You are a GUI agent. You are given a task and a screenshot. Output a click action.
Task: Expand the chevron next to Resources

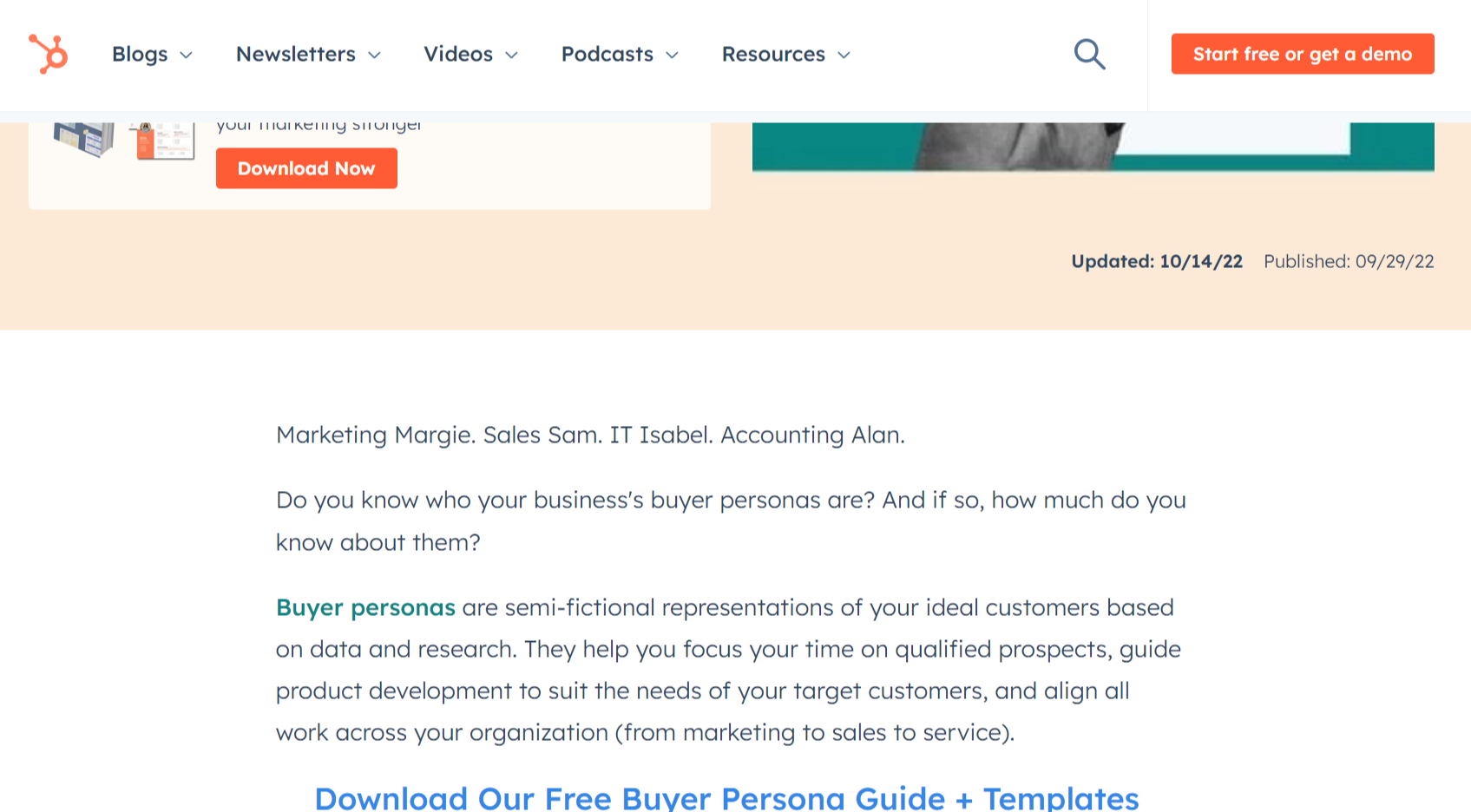pos(844,56)
